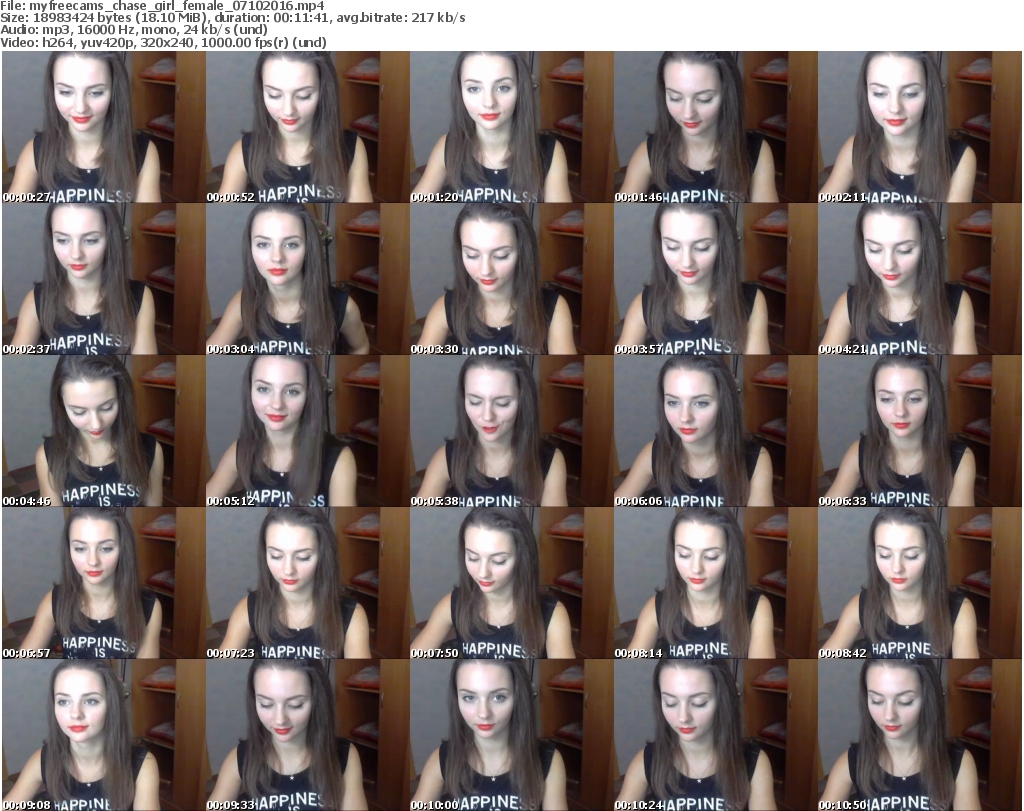Select the thumbnail at 00:01:20
The width and height of the screenshot is (1024, 811).
click(x=511, y=127)
